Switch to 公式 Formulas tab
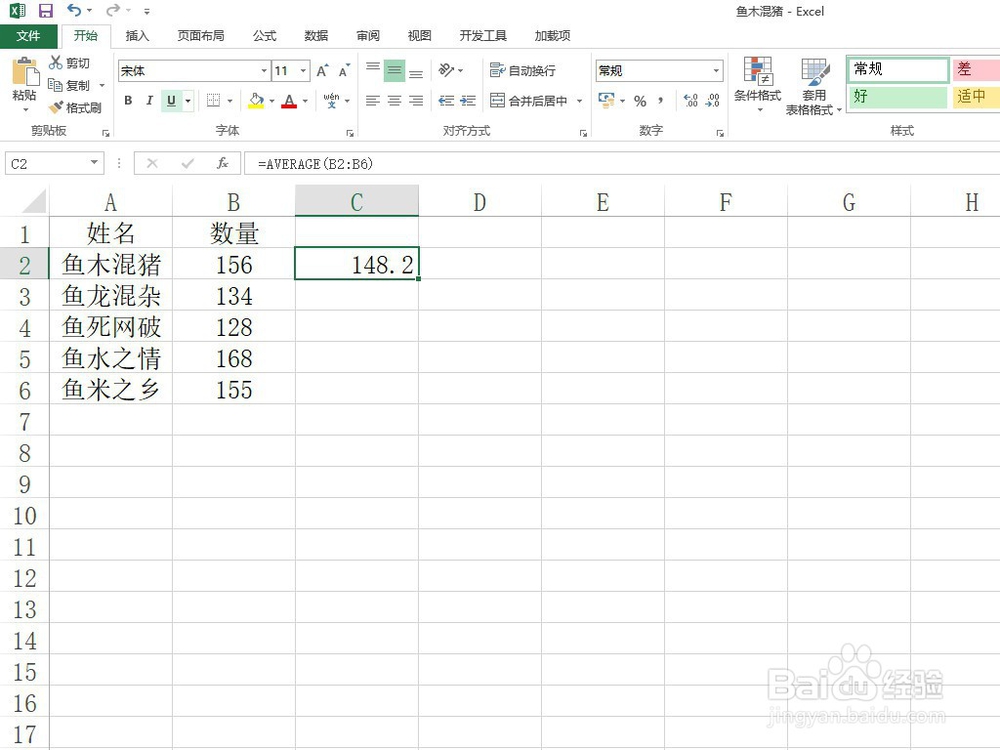The height and width of the screenshot is (750, 1000). pos(265,36)
